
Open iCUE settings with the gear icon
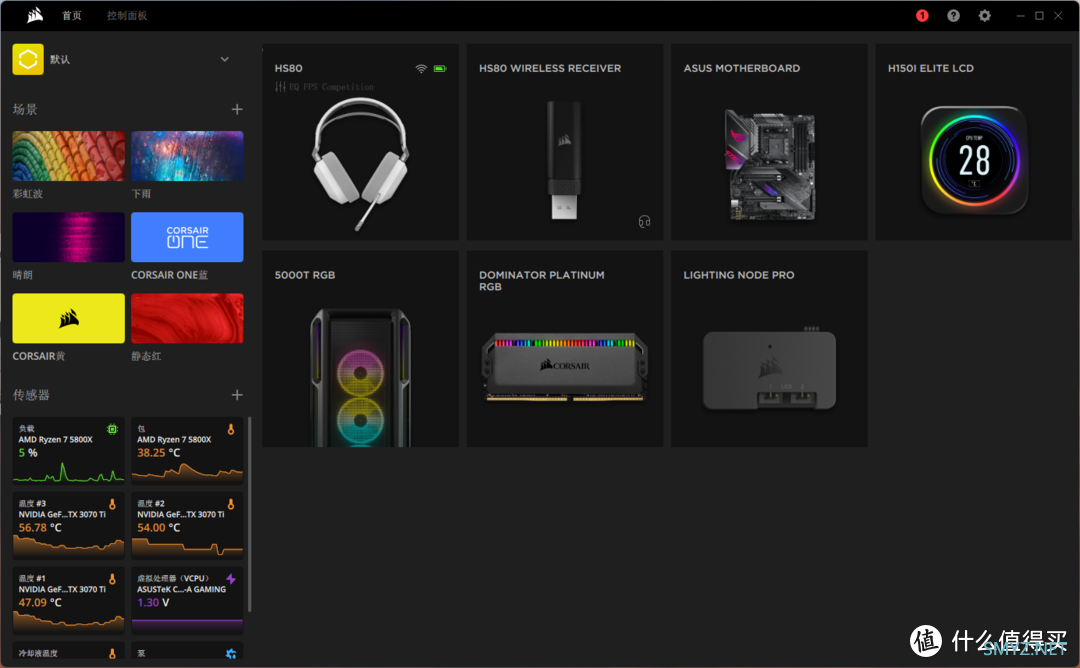pos(985,15)
